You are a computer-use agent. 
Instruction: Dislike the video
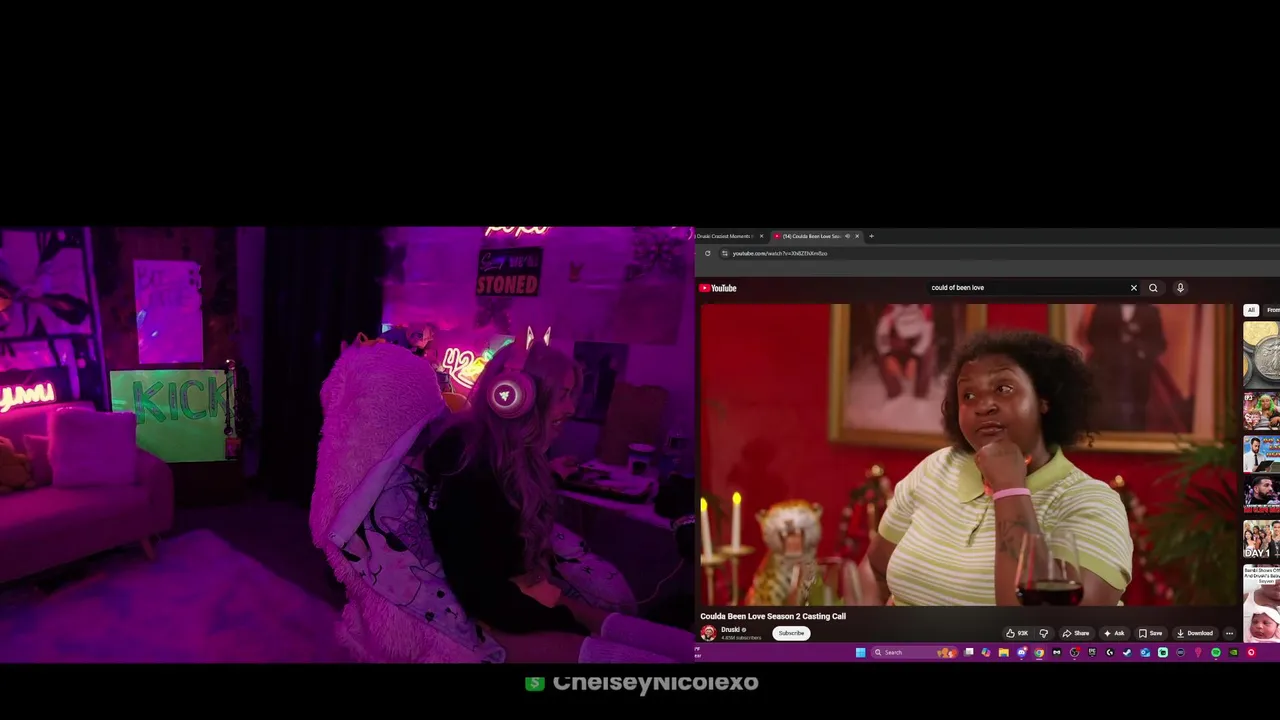(x=1043, y=633)
